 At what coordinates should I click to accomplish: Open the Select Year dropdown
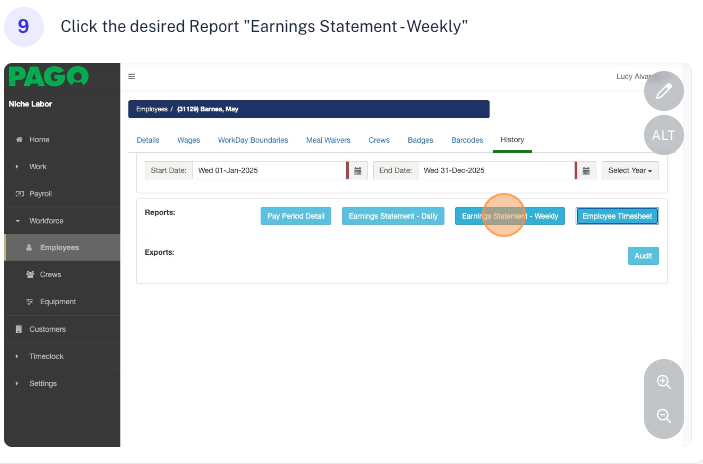[x=630, y=171]
